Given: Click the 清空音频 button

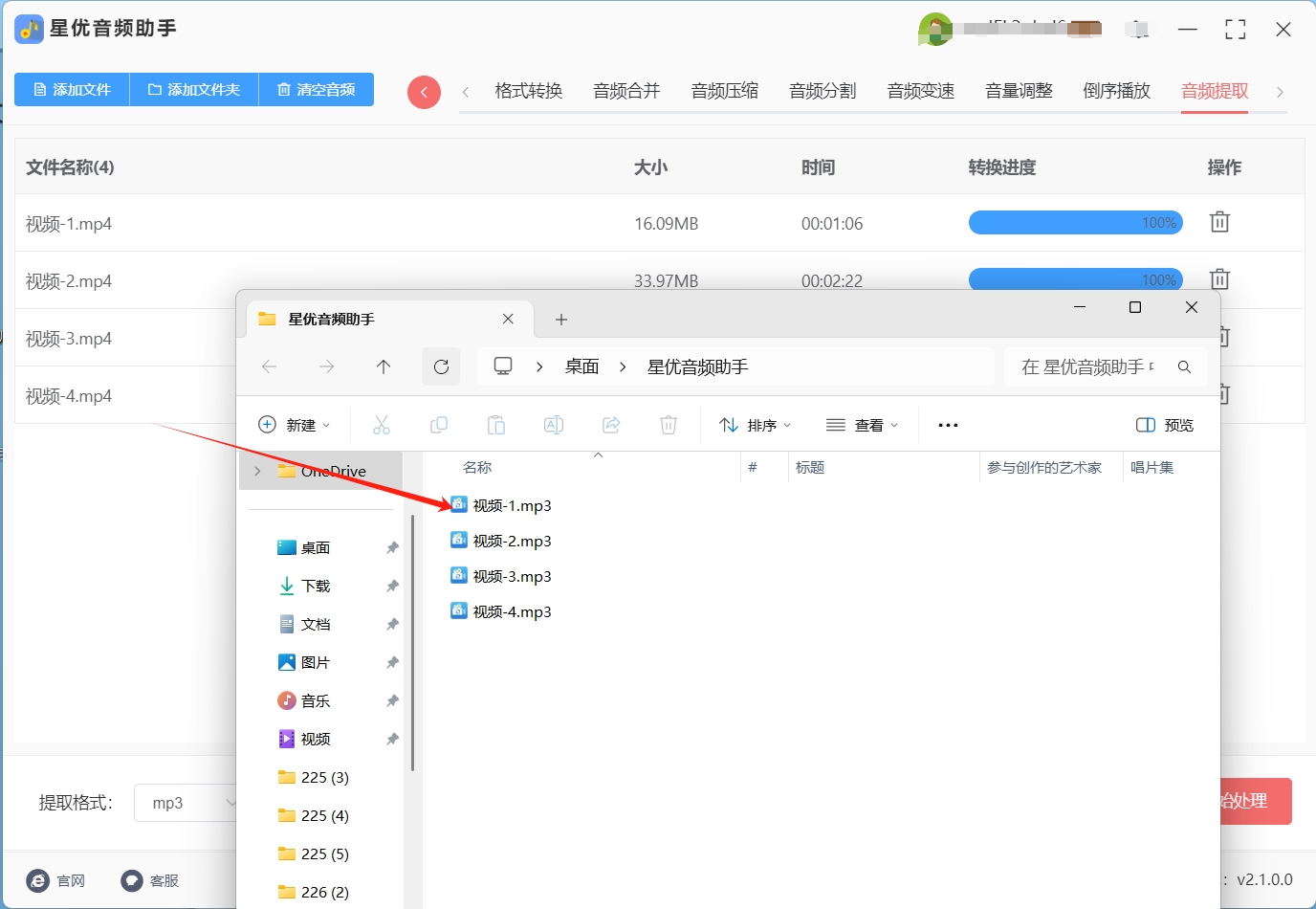Looking at the screenshot, I should (317, 90).
